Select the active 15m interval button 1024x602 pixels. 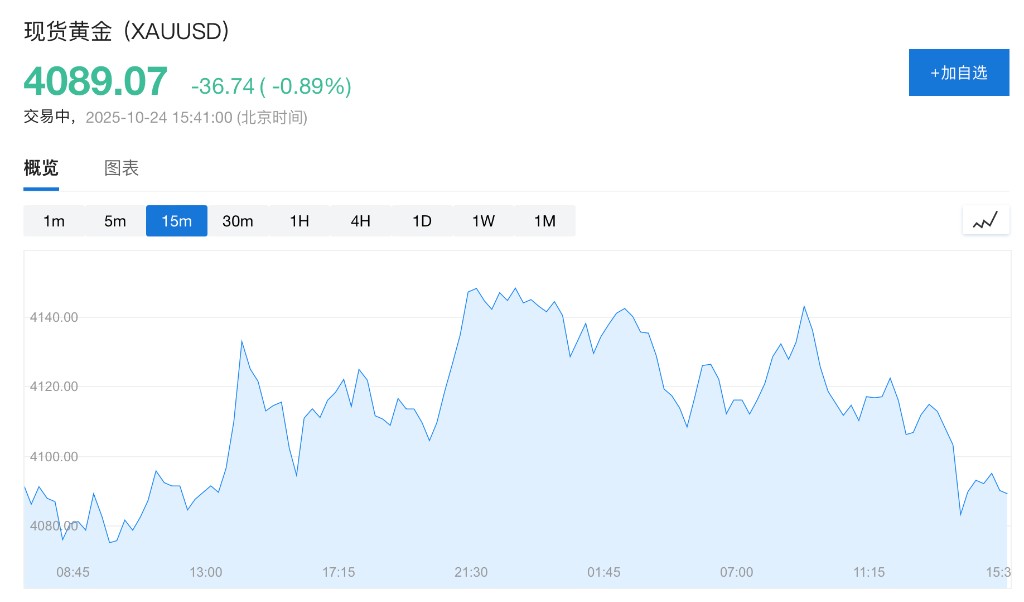pos(176,221)
